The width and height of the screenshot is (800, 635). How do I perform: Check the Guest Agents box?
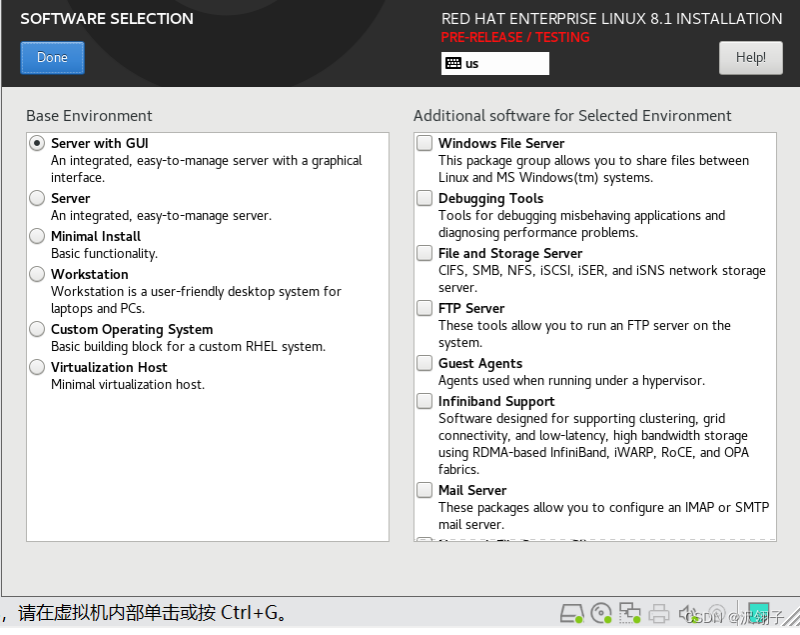point(423,363)
